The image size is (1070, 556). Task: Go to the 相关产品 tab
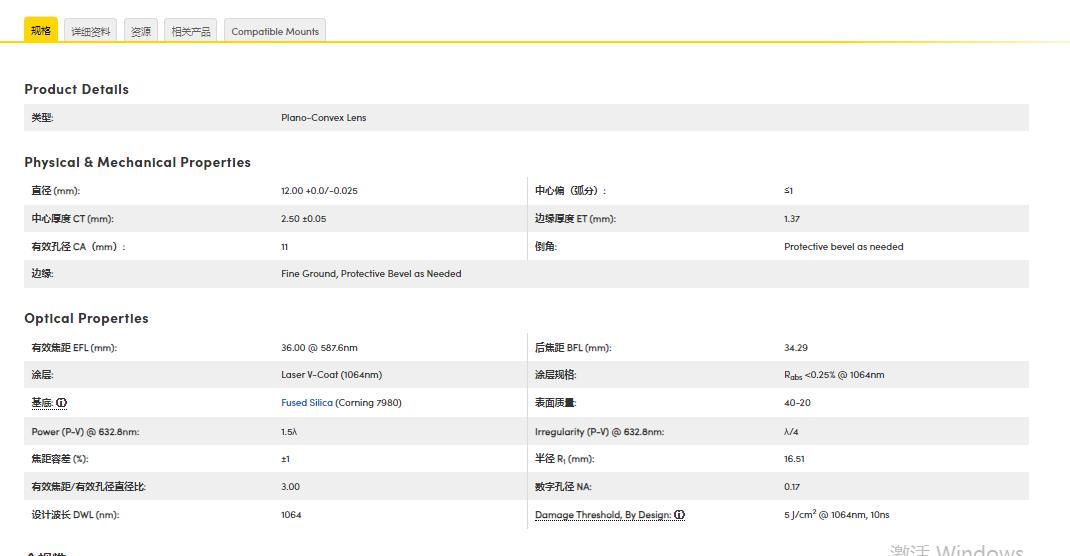[190, 32]
